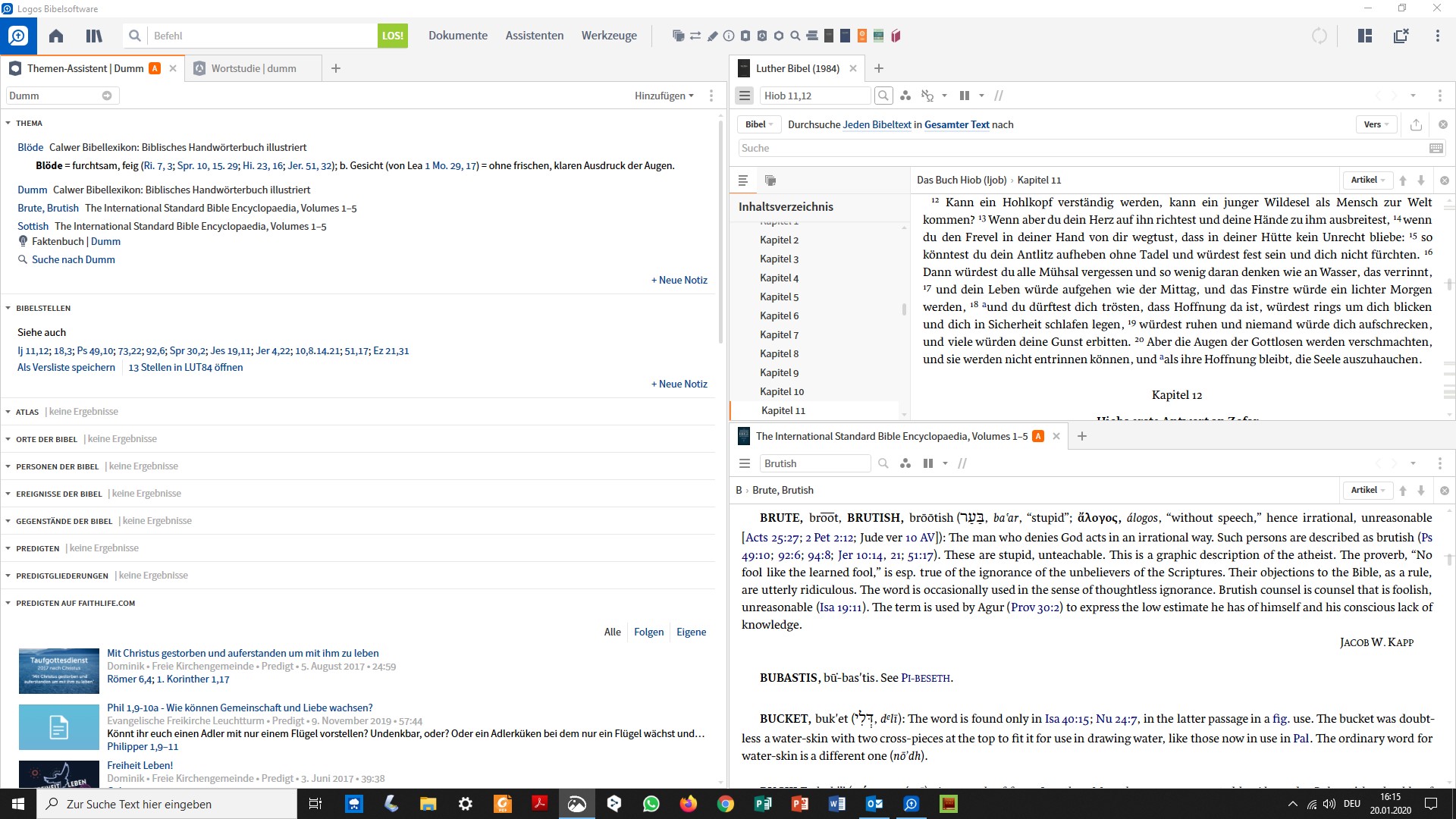Click the visual filters dots in Luther Bibel
The width and height of the screenshot is (1456, 819).
click(x=905, y=96)
